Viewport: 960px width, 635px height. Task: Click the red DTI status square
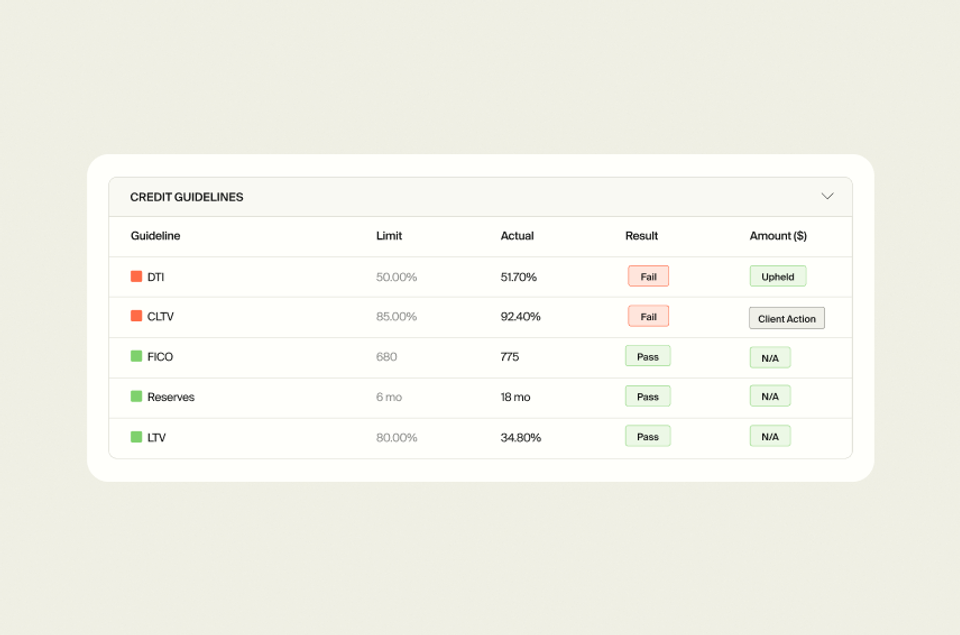(137, 276)
